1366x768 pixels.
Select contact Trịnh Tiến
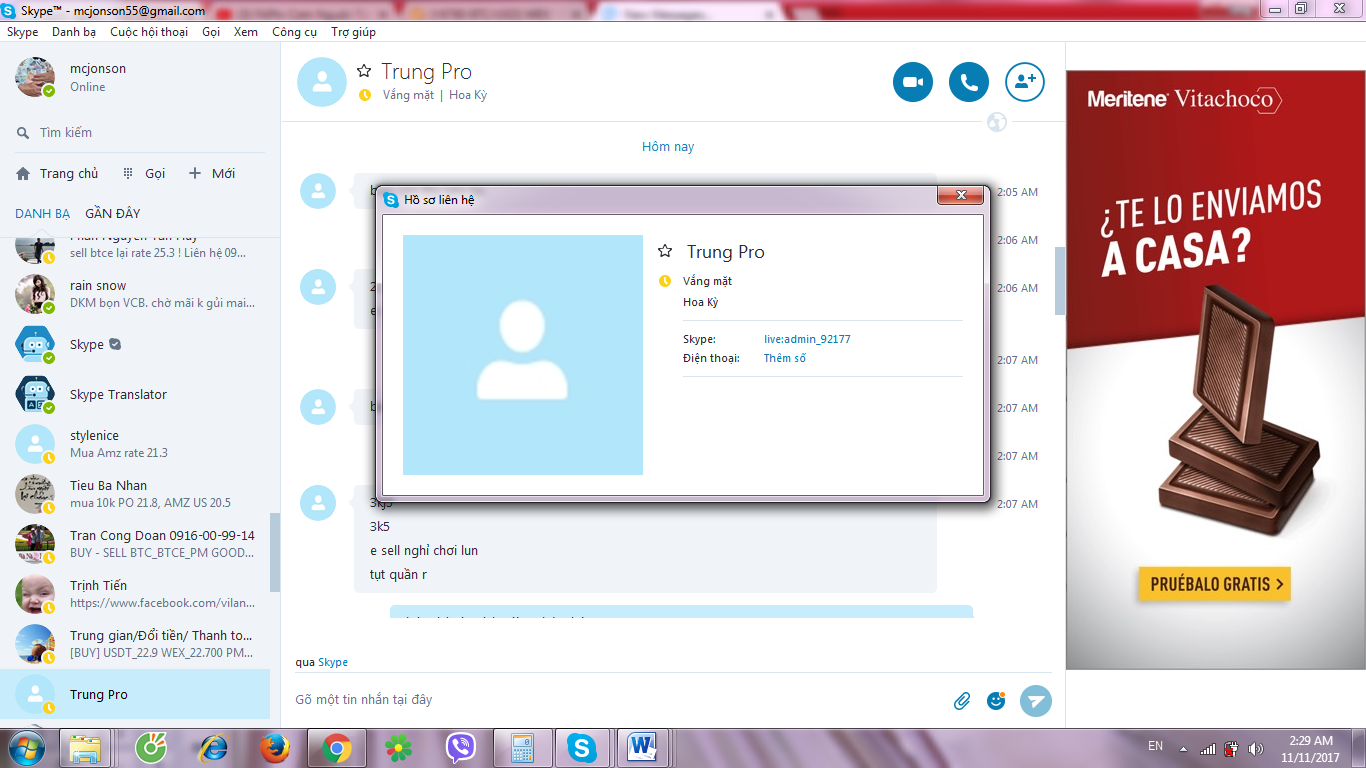pos(135,594)
